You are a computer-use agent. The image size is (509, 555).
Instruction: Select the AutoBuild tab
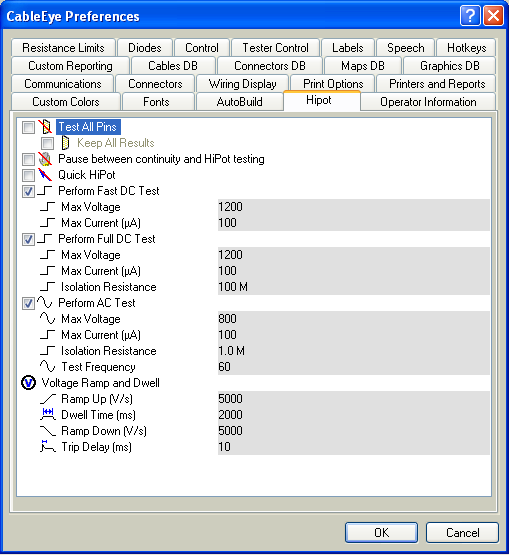pos(240,102)
